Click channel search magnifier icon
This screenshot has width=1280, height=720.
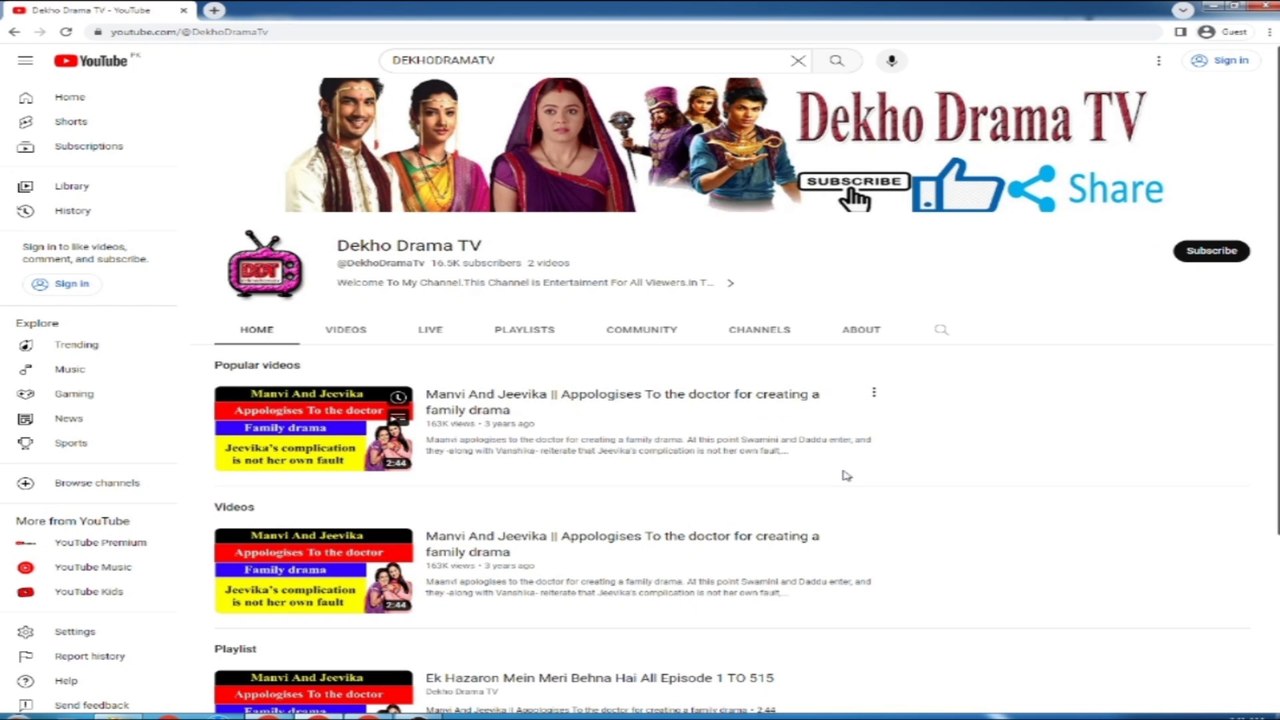941,330
